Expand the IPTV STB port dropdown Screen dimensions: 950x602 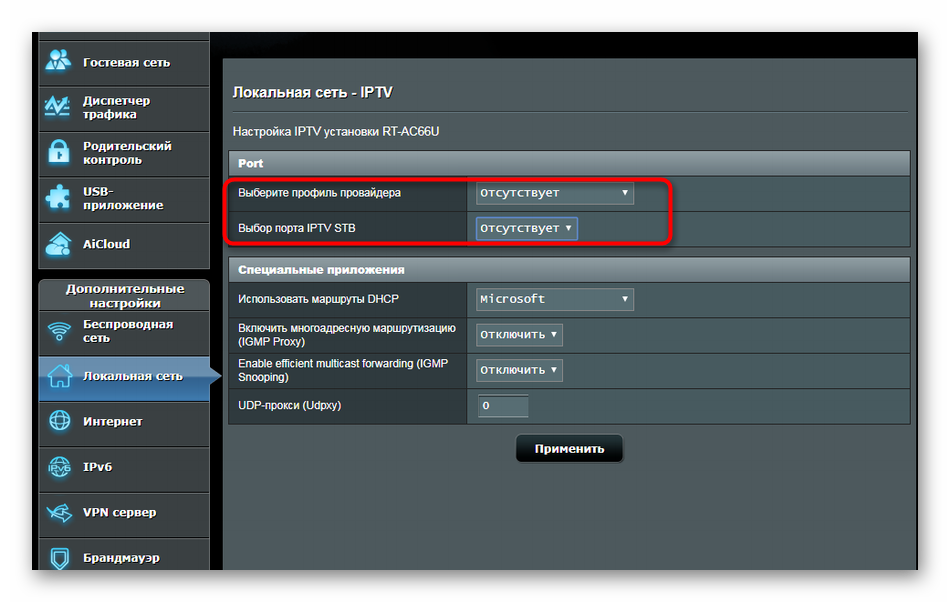(x=526, y=228)
